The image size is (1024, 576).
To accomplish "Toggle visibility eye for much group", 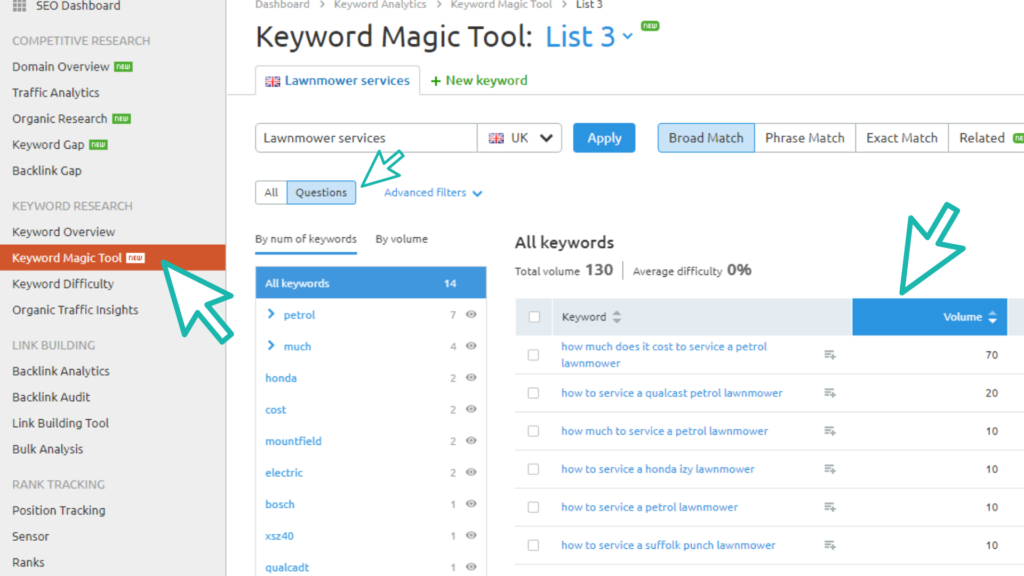I will pyautogui.click(x=471, y=346).
